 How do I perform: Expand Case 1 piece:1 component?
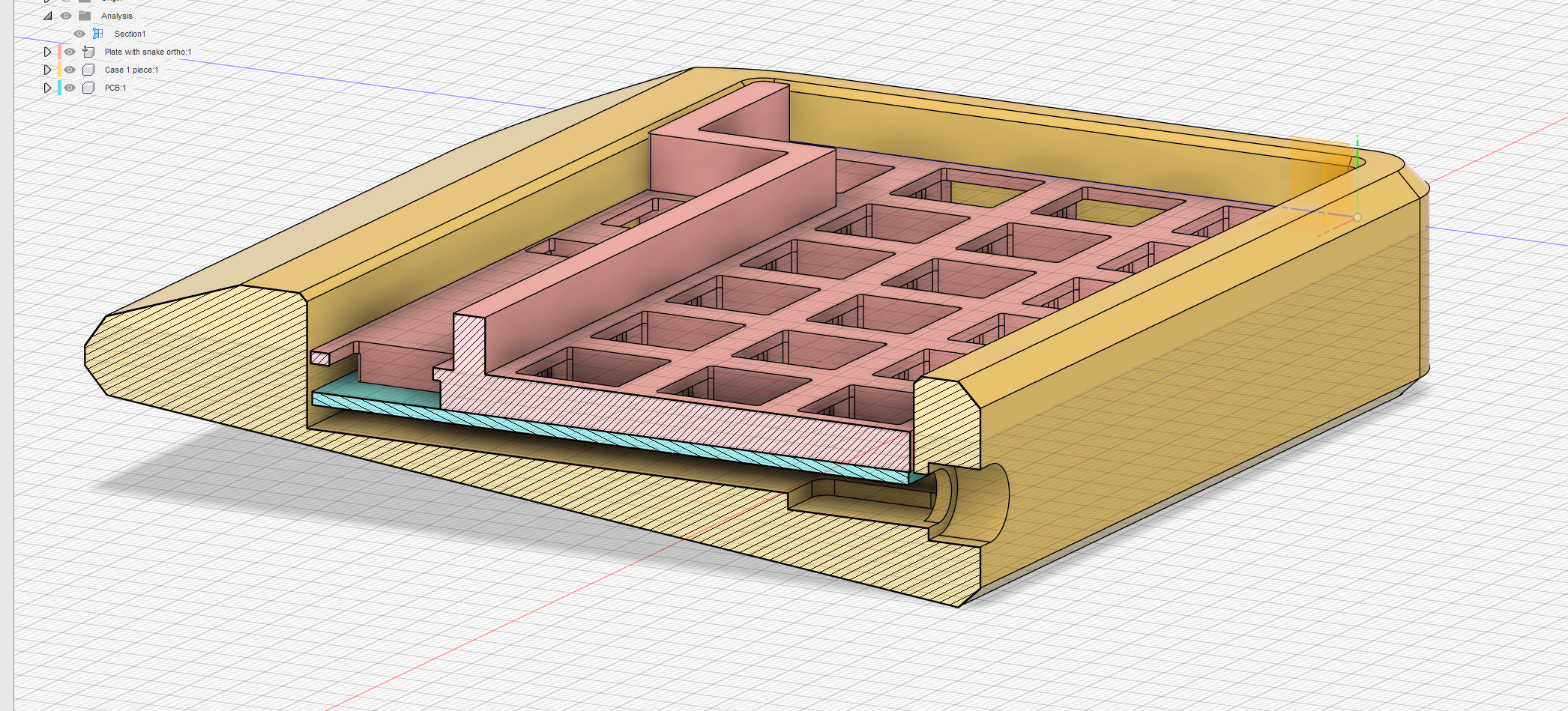click(x=47, y=70)
